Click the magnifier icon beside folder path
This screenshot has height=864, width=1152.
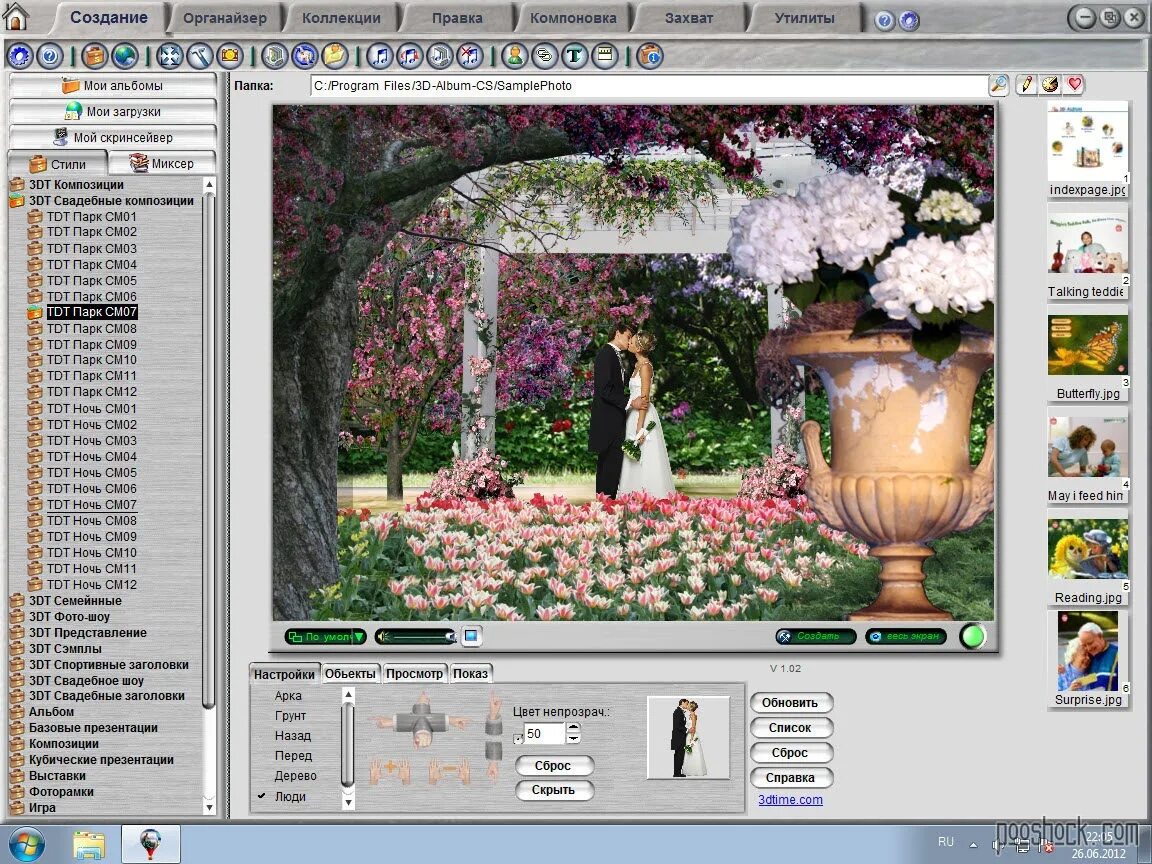click(x=998, y=84)
